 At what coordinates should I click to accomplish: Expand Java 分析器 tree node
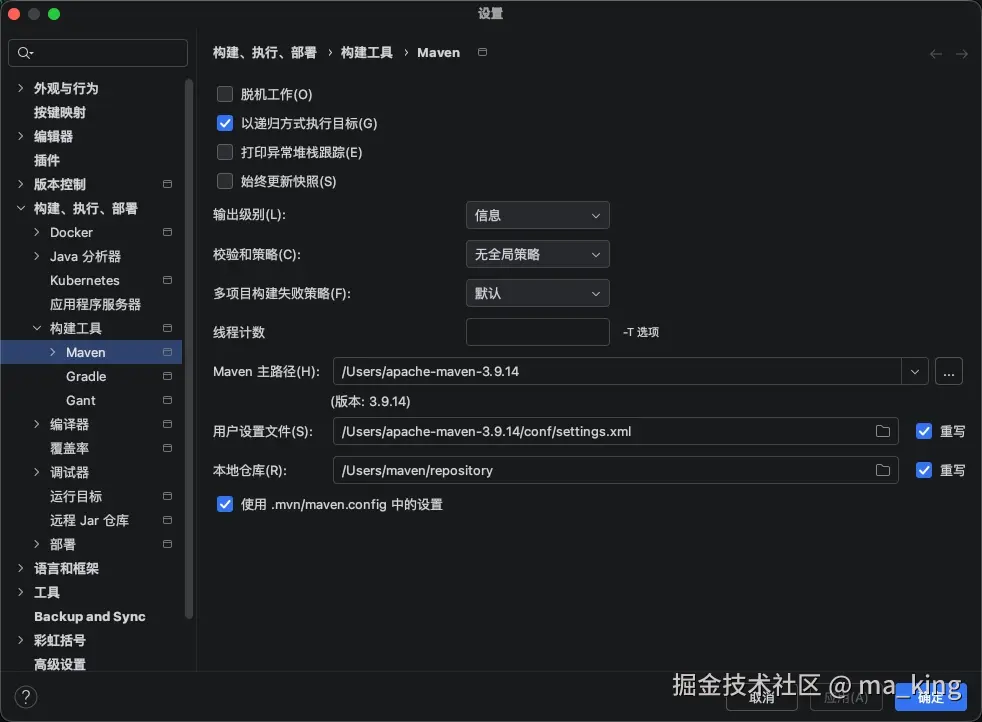pyautogui.click(x=37, y=256)
